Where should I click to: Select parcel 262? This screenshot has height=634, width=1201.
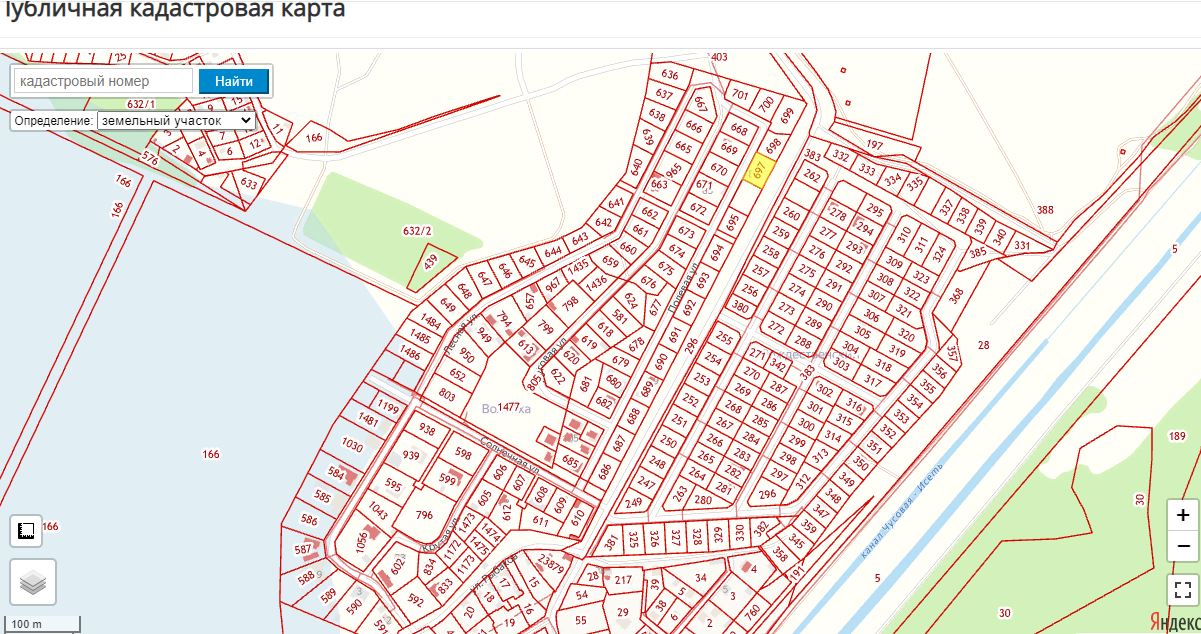click(811, 176)
